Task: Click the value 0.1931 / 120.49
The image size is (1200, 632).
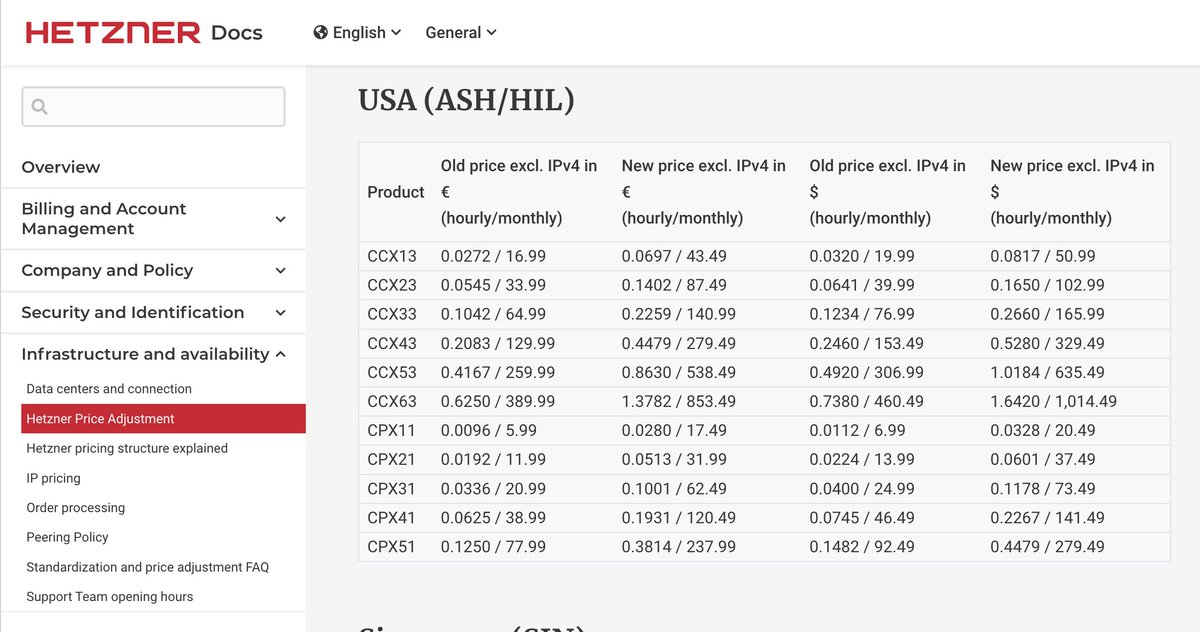Action: tap(679, 518)
